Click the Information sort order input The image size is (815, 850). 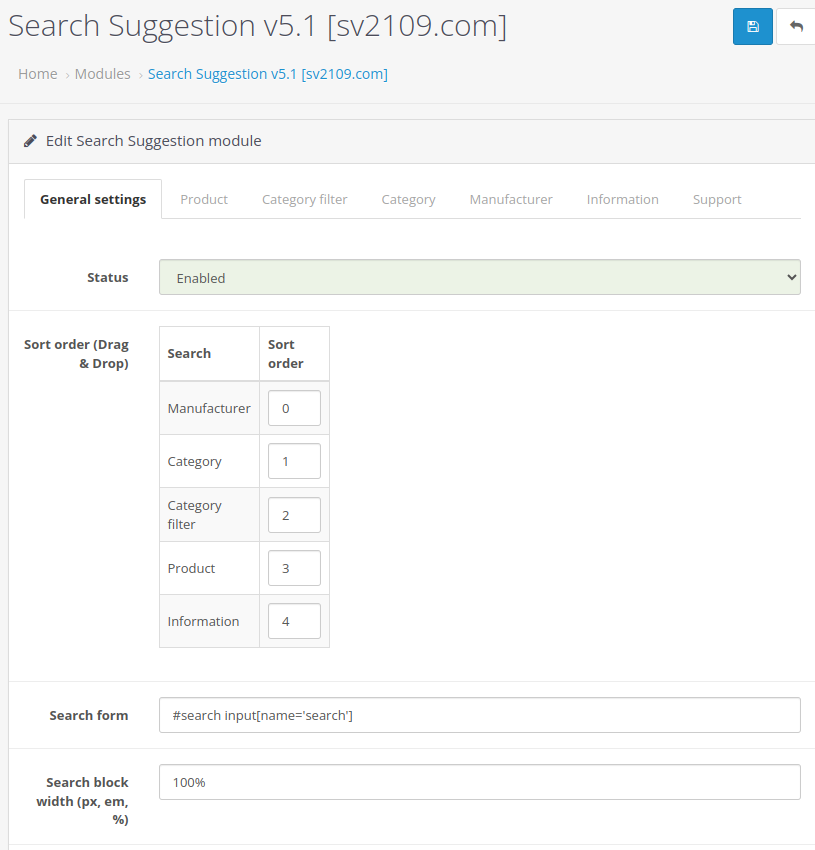point(294,621)
